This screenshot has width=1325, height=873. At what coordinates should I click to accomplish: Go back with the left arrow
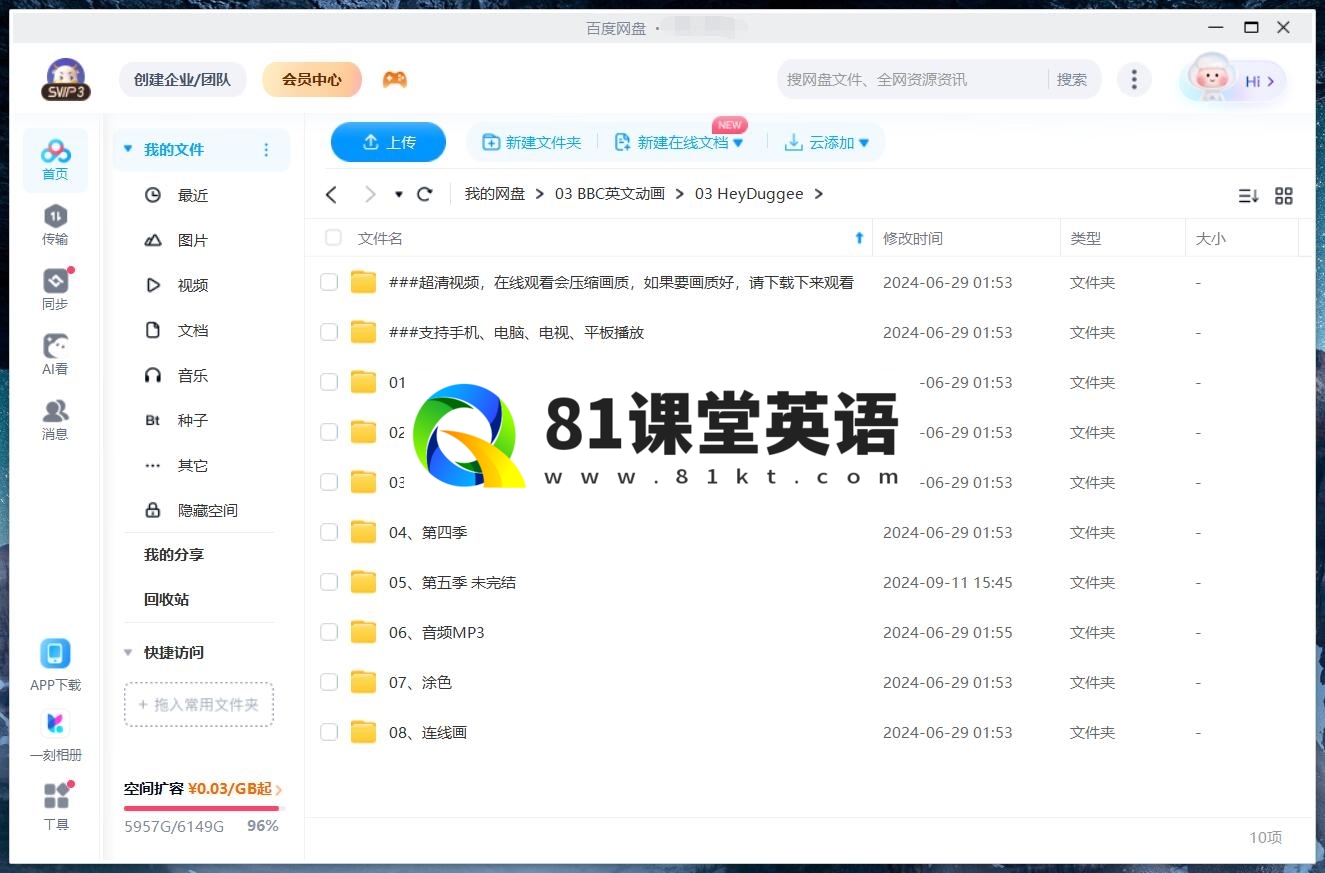pos(332,194)
